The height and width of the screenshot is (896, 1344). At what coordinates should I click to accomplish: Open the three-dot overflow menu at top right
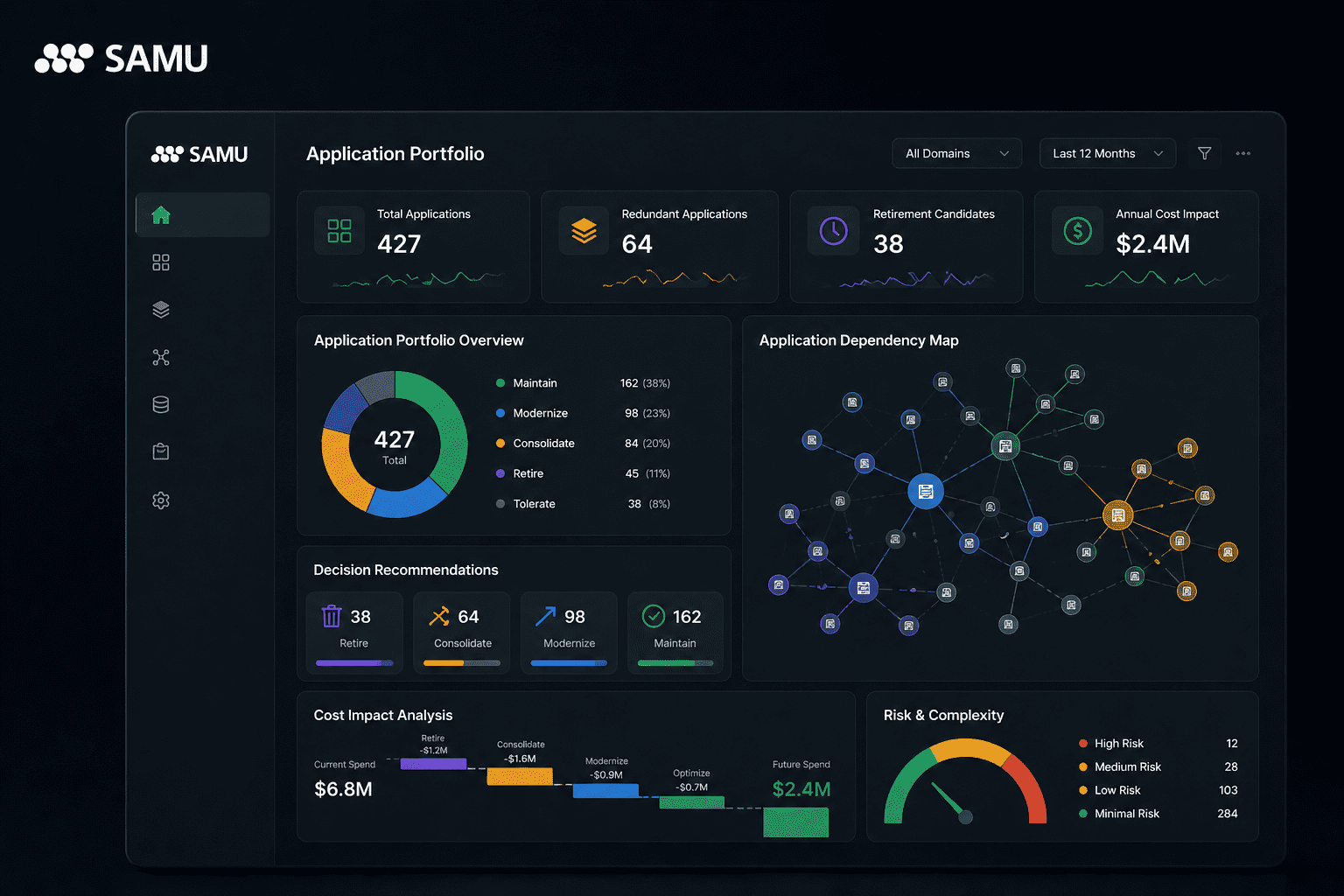tap(1243, 153)
